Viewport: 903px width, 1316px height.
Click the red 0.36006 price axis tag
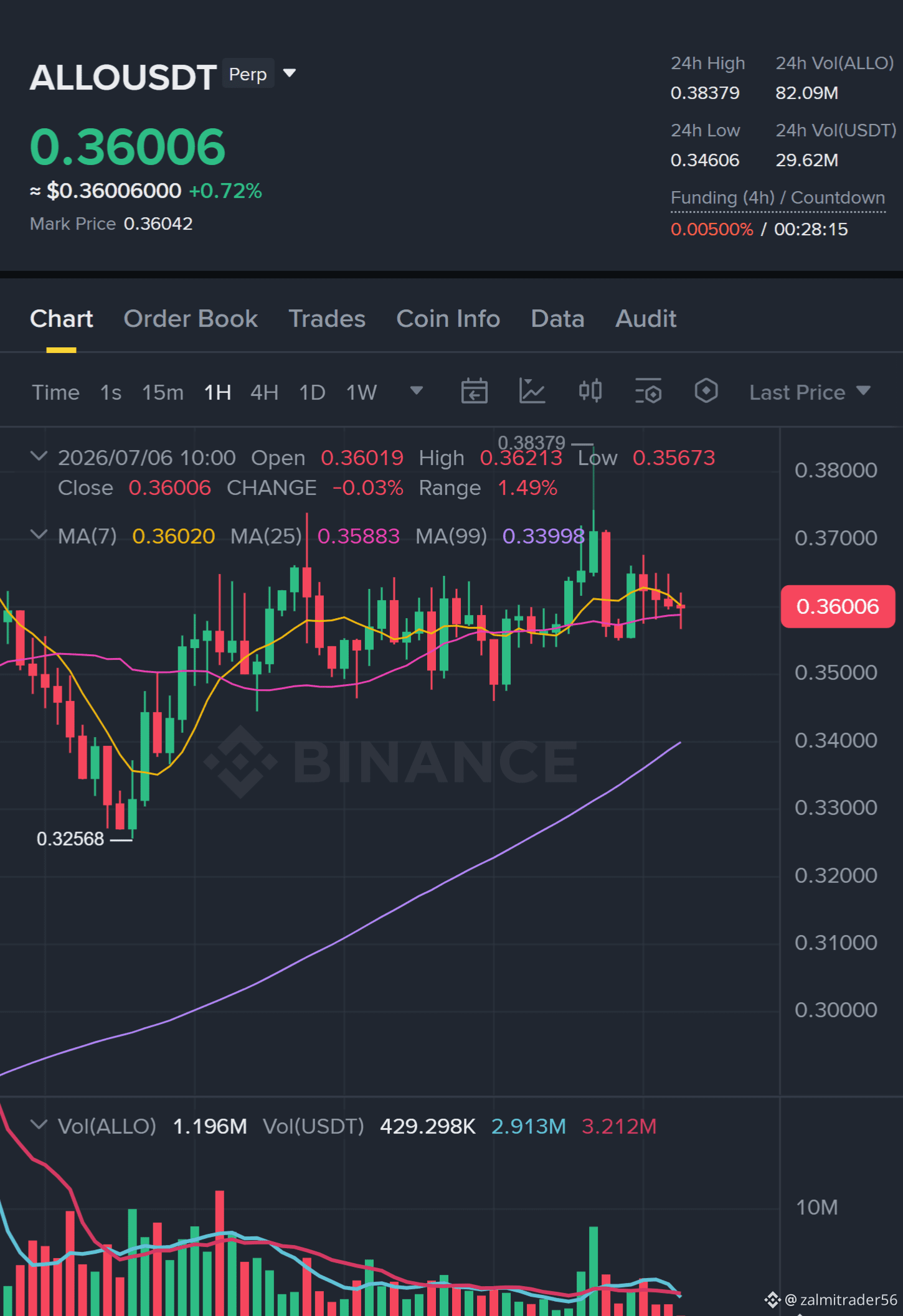pyautogui.click(x=838, y=606)
